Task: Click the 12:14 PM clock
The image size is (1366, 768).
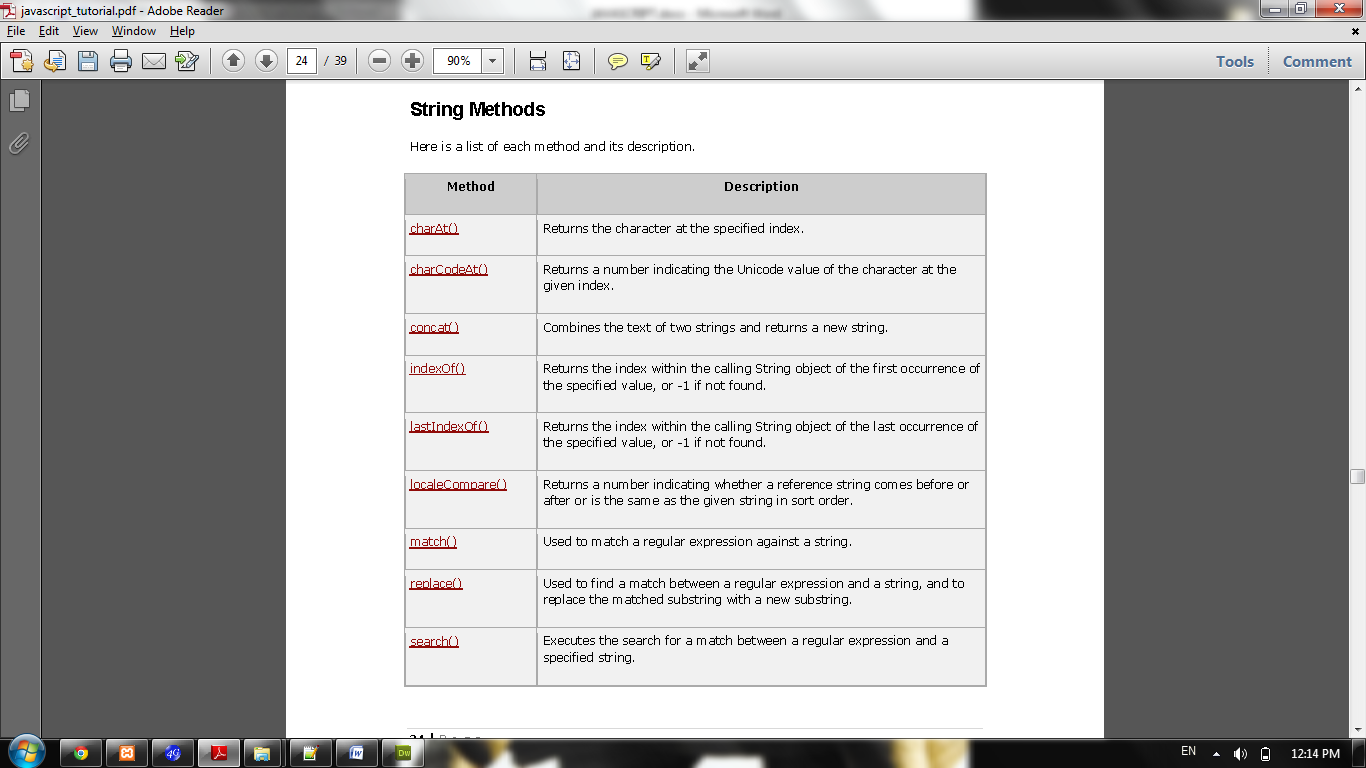Action: 1315,753
